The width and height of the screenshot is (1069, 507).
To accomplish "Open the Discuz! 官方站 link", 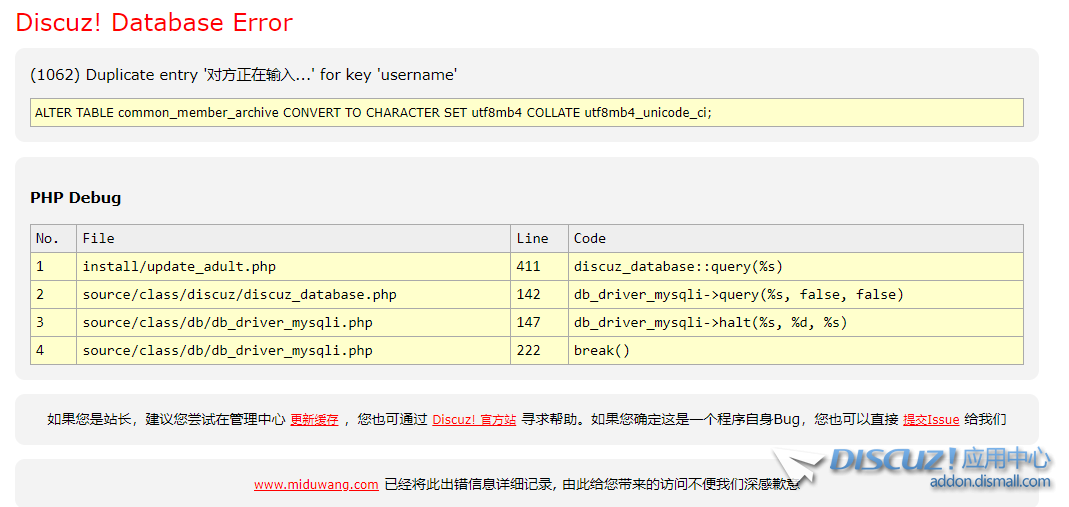I will pyautogui.click(x=474, y=420).
